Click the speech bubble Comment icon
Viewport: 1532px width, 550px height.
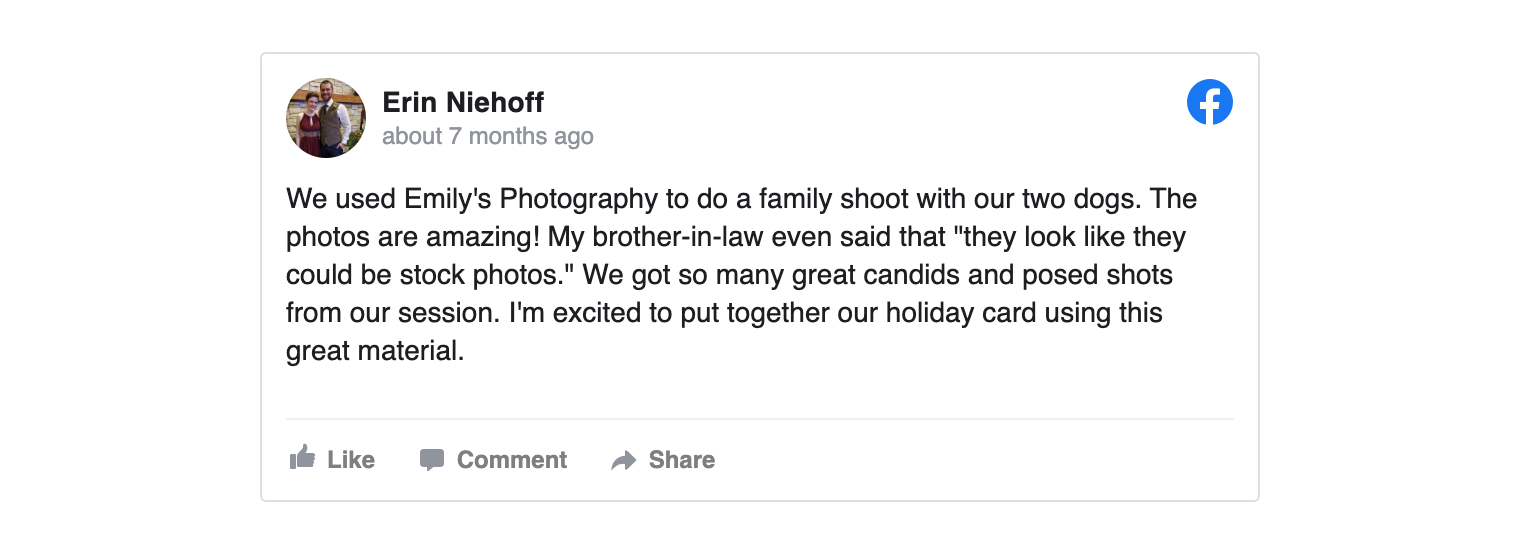click(x=432, y=460)
